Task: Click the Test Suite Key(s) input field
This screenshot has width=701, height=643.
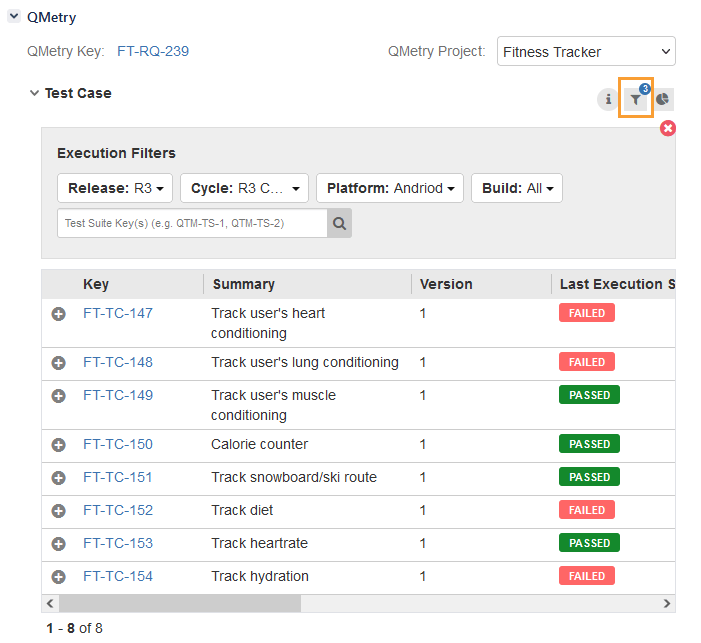Action: pos(192,223)
